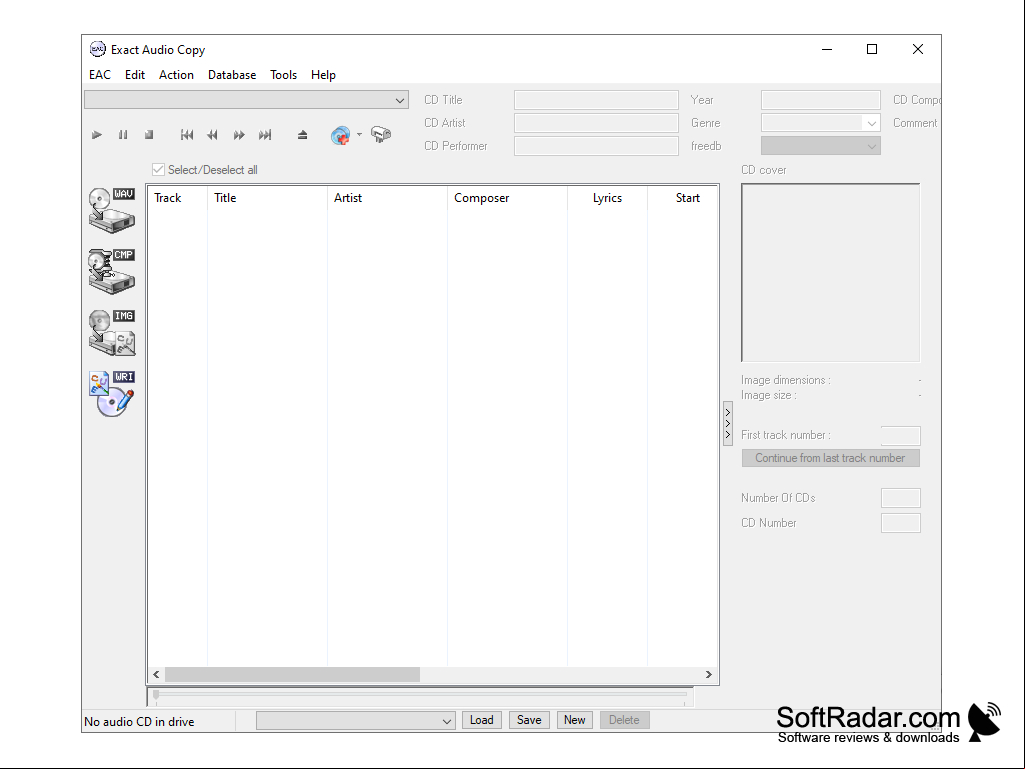Viewport: 1025px width, 769px height.
Task: Click scrollbar left arrow
Action: coord(156,674)
